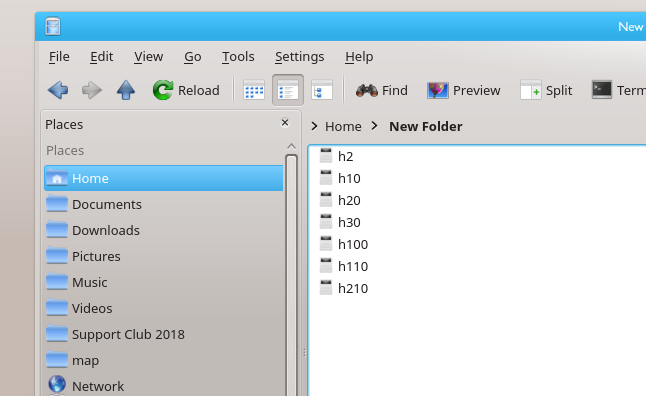Open the Edit menu
Image resolution: width=646 pixels, height=396 pixels.
click(101, 56)
